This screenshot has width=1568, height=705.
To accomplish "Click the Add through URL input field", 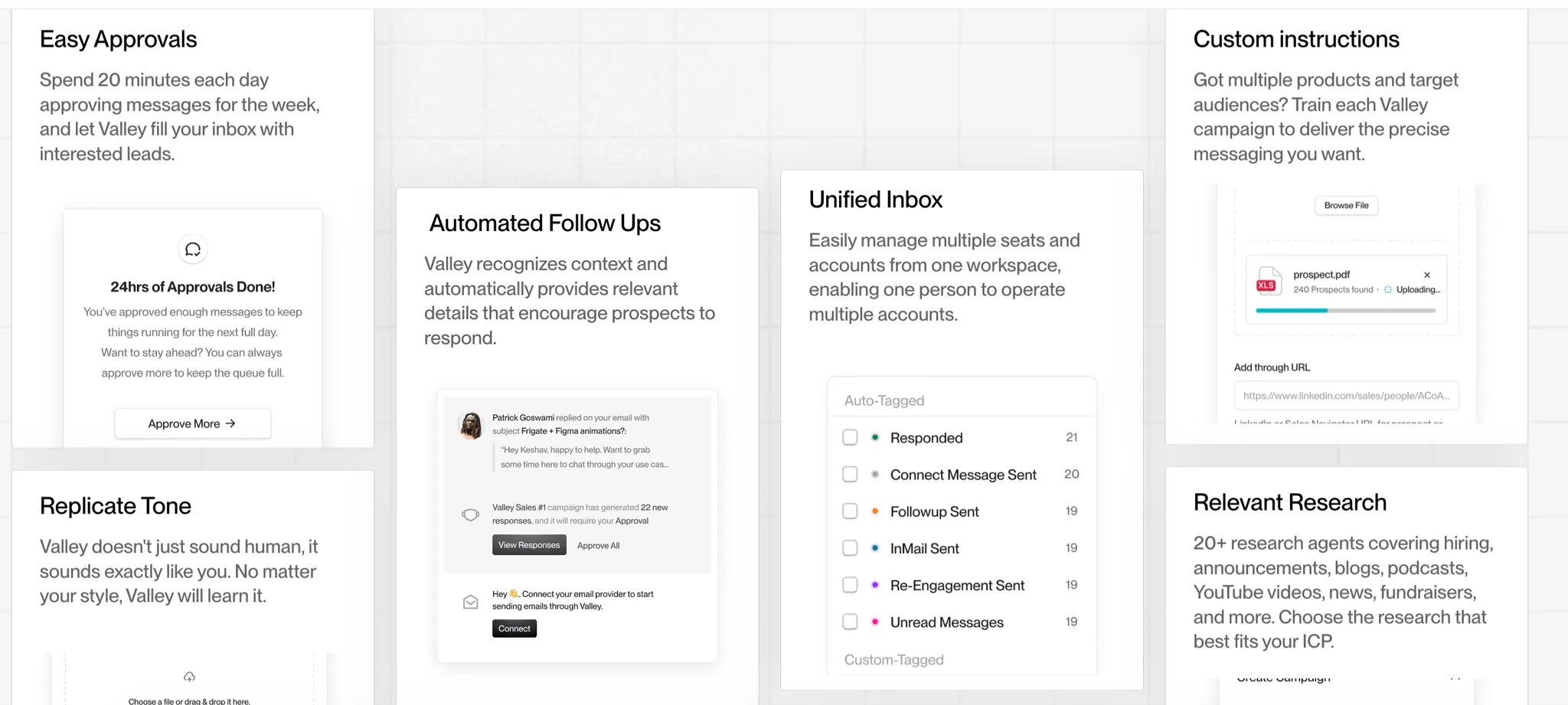I will 1346,396.
